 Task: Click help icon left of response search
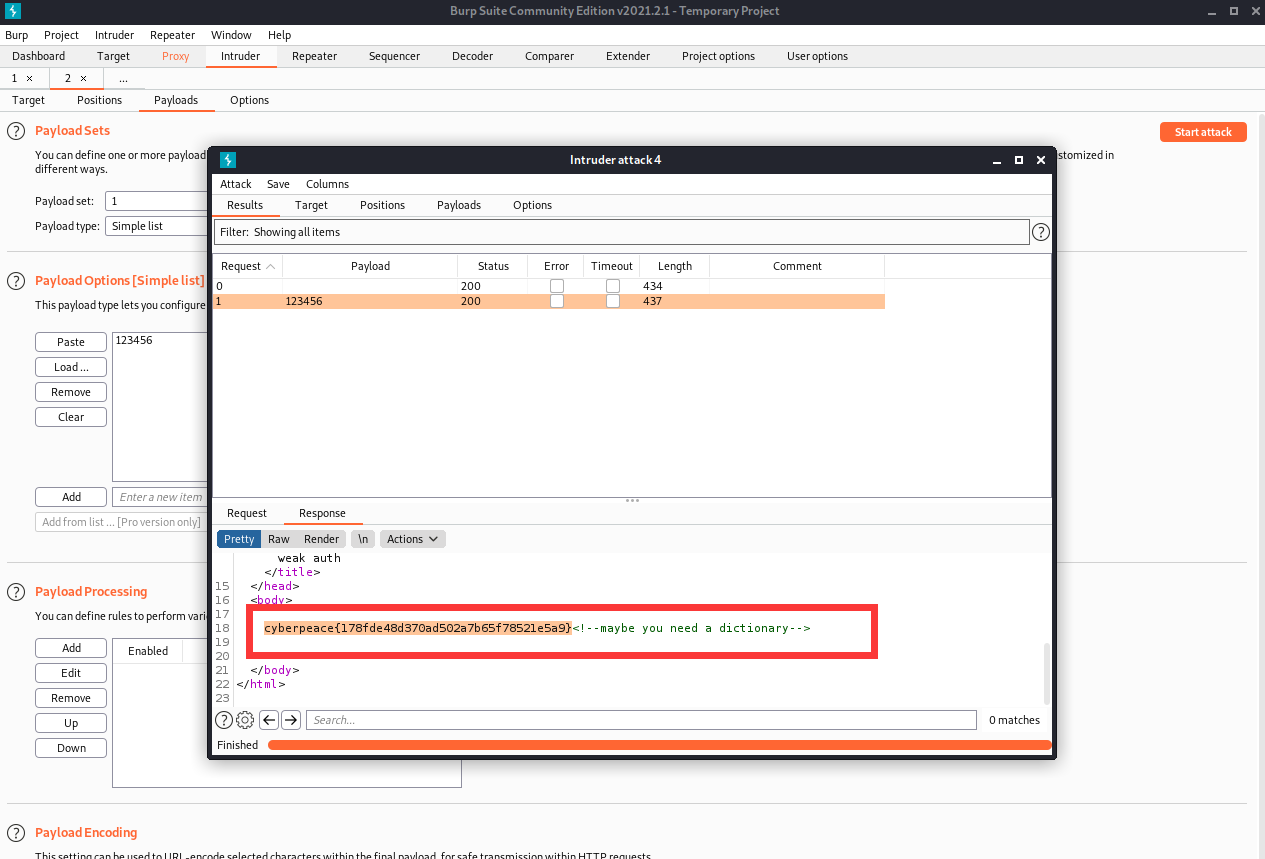(x=224, y=720)
